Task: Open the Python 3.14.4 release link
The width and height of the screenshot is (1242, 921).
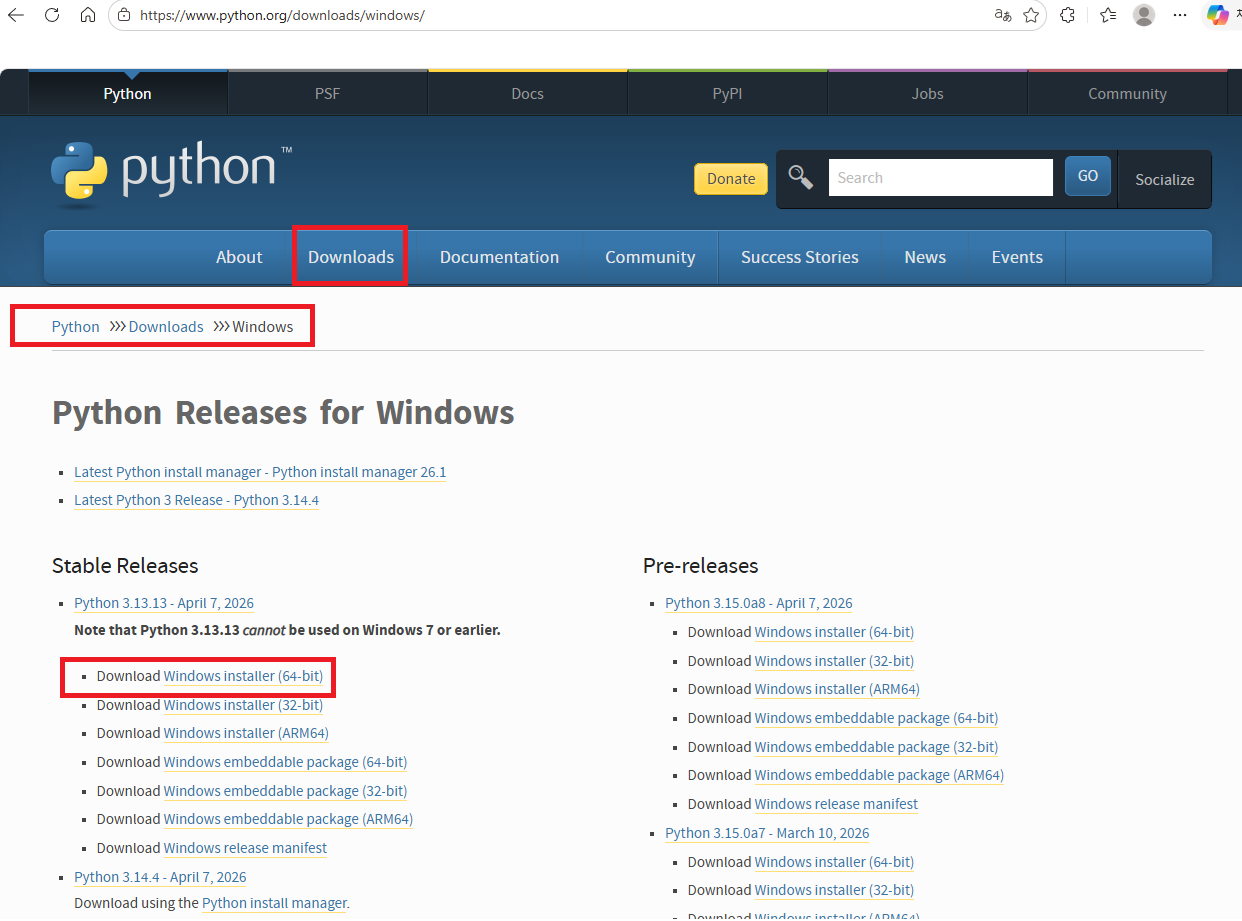Action: (x=160, y=877)
